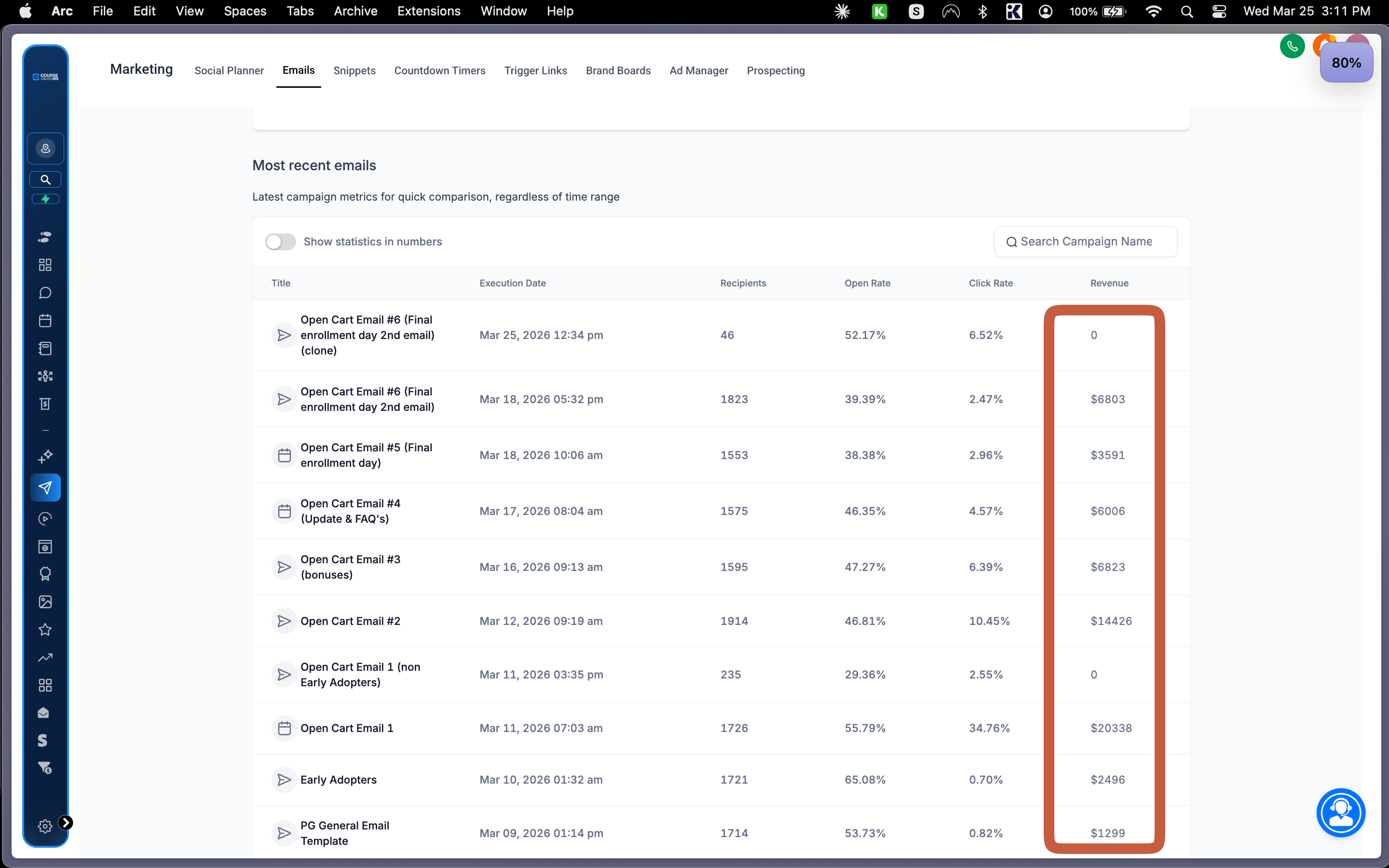Screen dimensions: 1389x868
Task: Click the Execution Date column header
Action: 513,283
